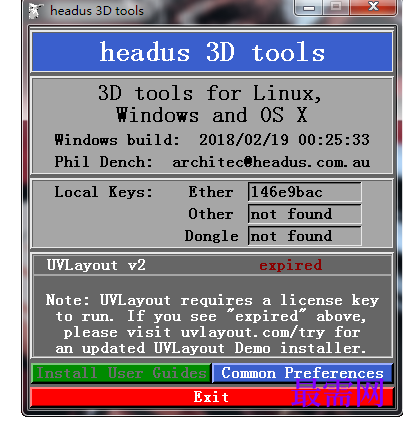Screen dimensions: 403x424
Task: Click the red Exit button
Action: tap(212, 397)
